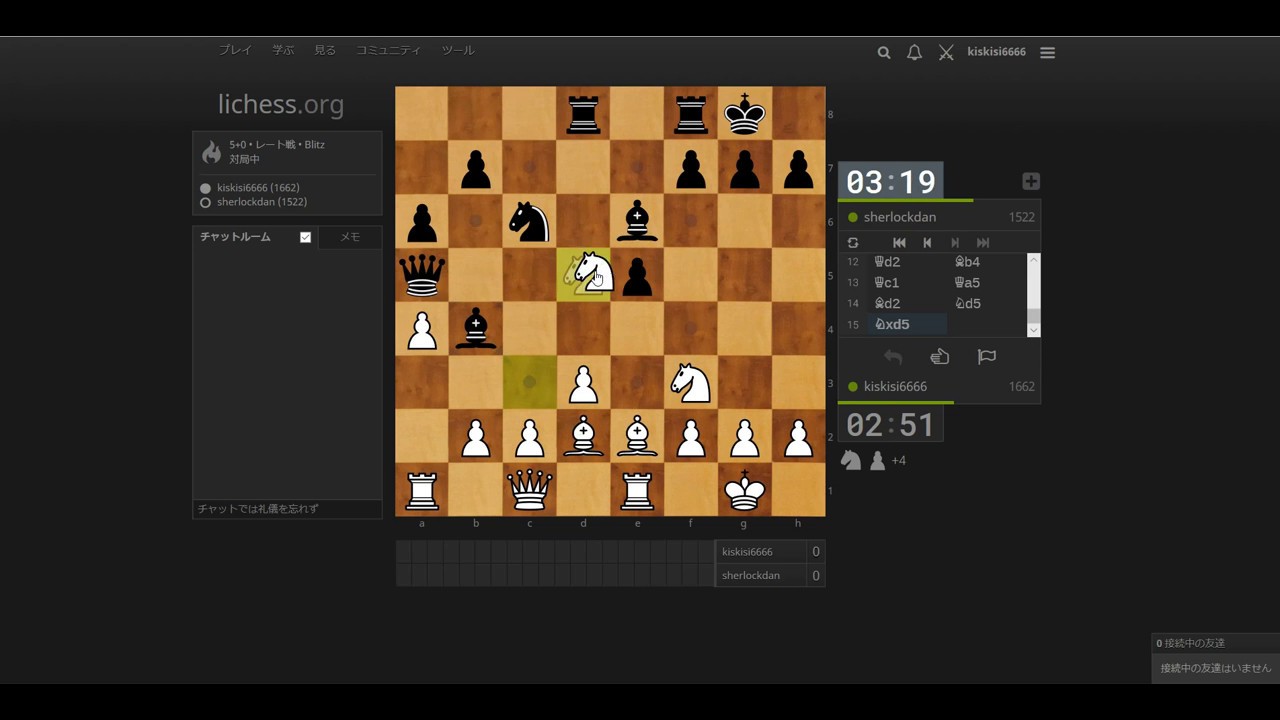Click the move list scrollbar up arrow
This screenshot has width=1280, height=720.
coord(1034,260)
